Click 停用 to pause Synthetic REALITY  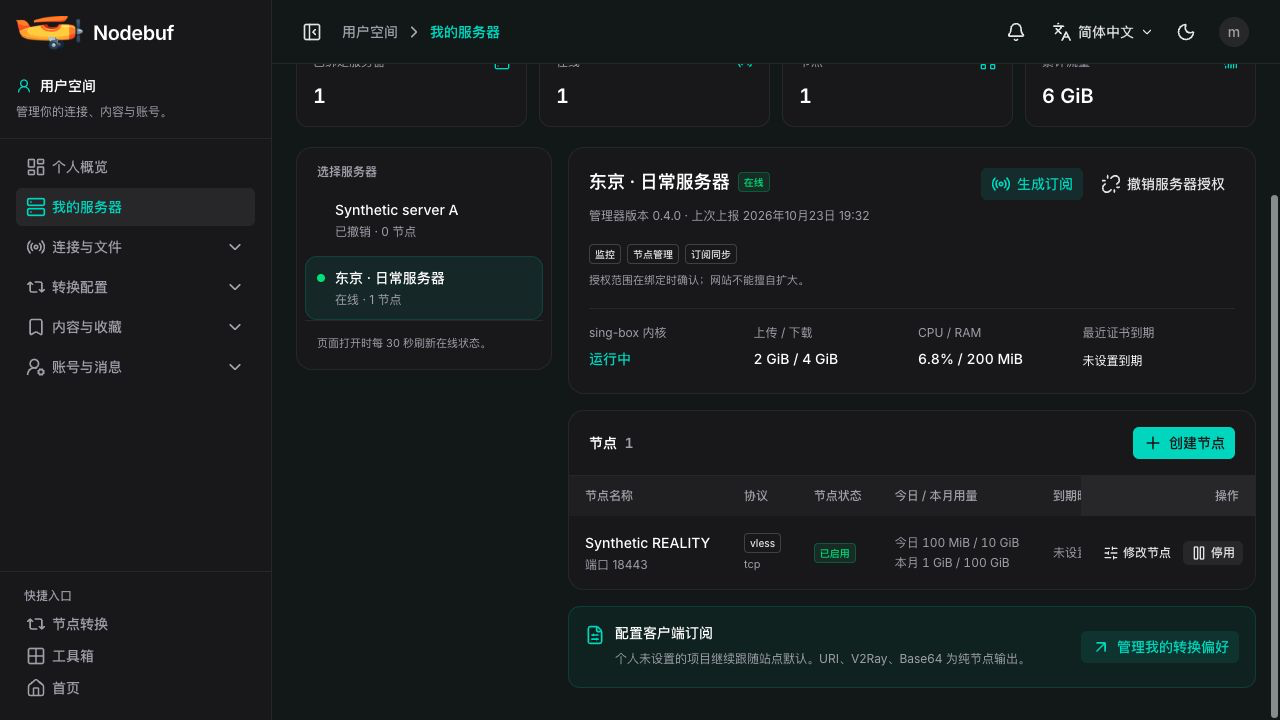pyautogui.click(x=1213, y=552)
